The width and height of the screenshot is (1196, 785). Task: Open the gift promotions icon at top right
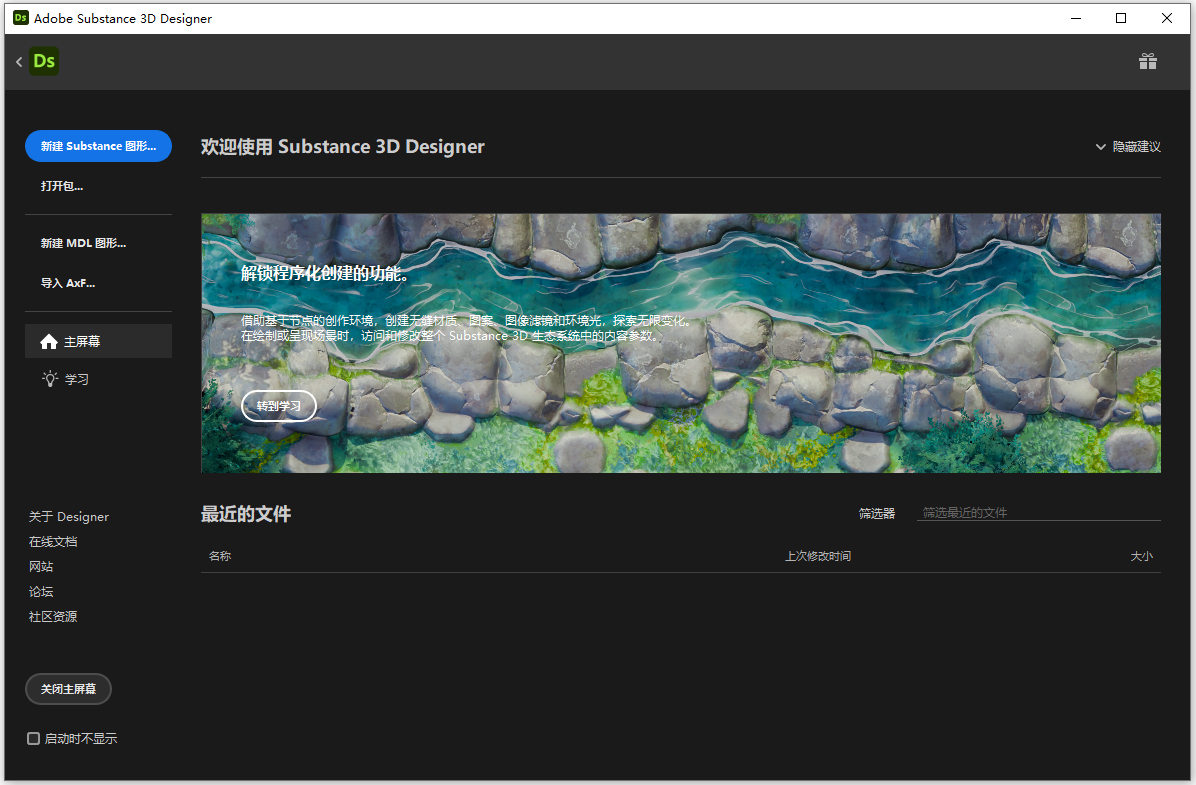click(x=1147, y=61)
